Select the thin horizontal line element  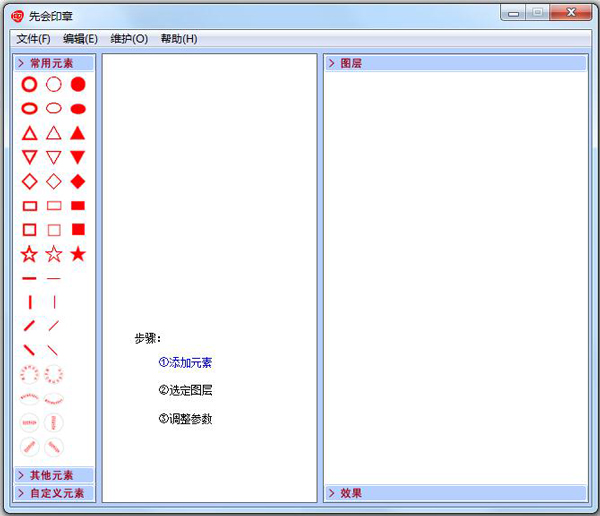(x=54, y=278)
